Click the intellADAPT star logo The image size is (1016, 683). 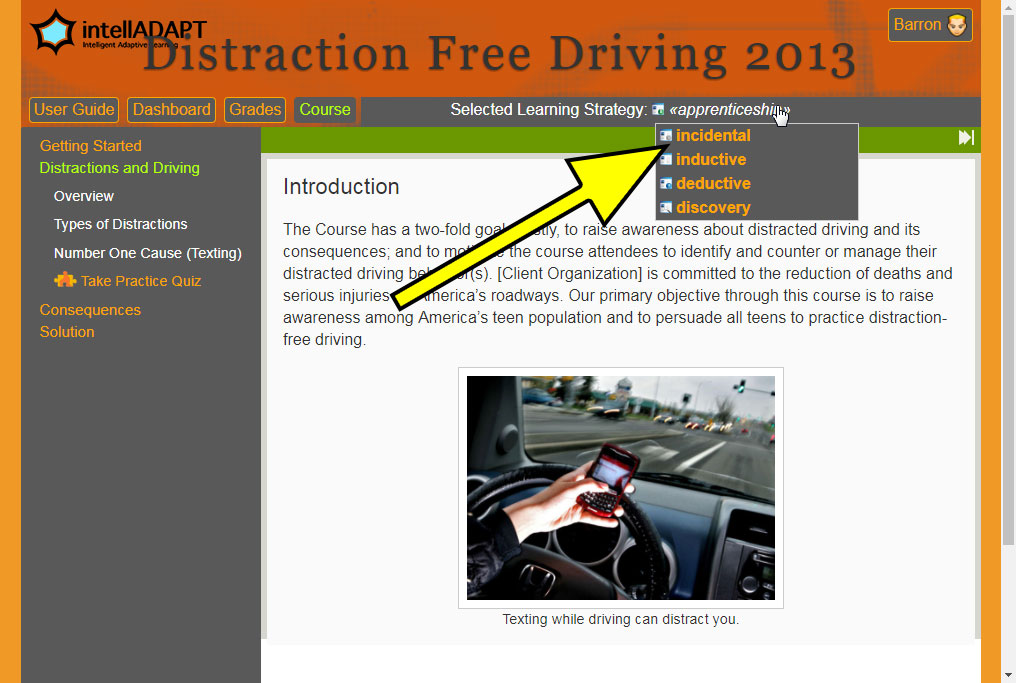coord(53,31)
